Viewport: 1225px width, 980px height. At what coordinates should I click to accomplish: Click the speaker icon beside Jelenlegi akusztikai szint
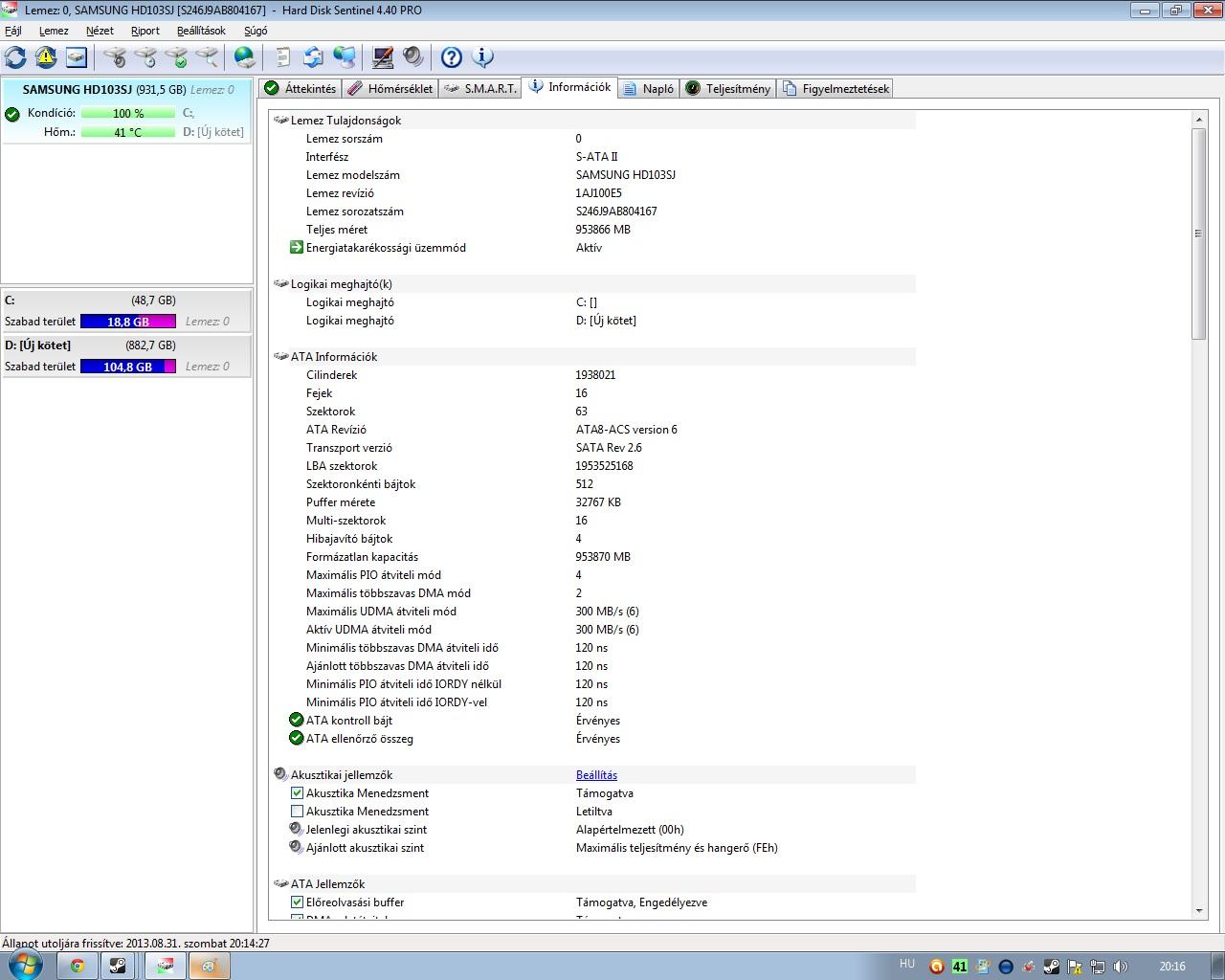[297, 829]
